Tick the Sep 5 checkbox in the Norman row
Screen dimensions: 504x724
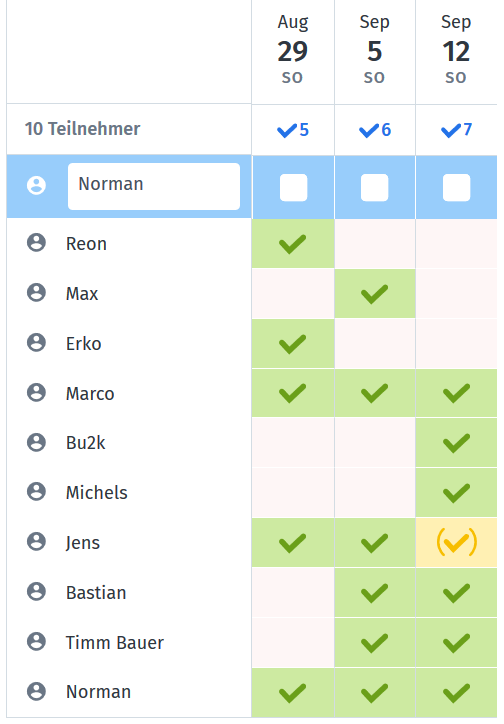[375, 187]
